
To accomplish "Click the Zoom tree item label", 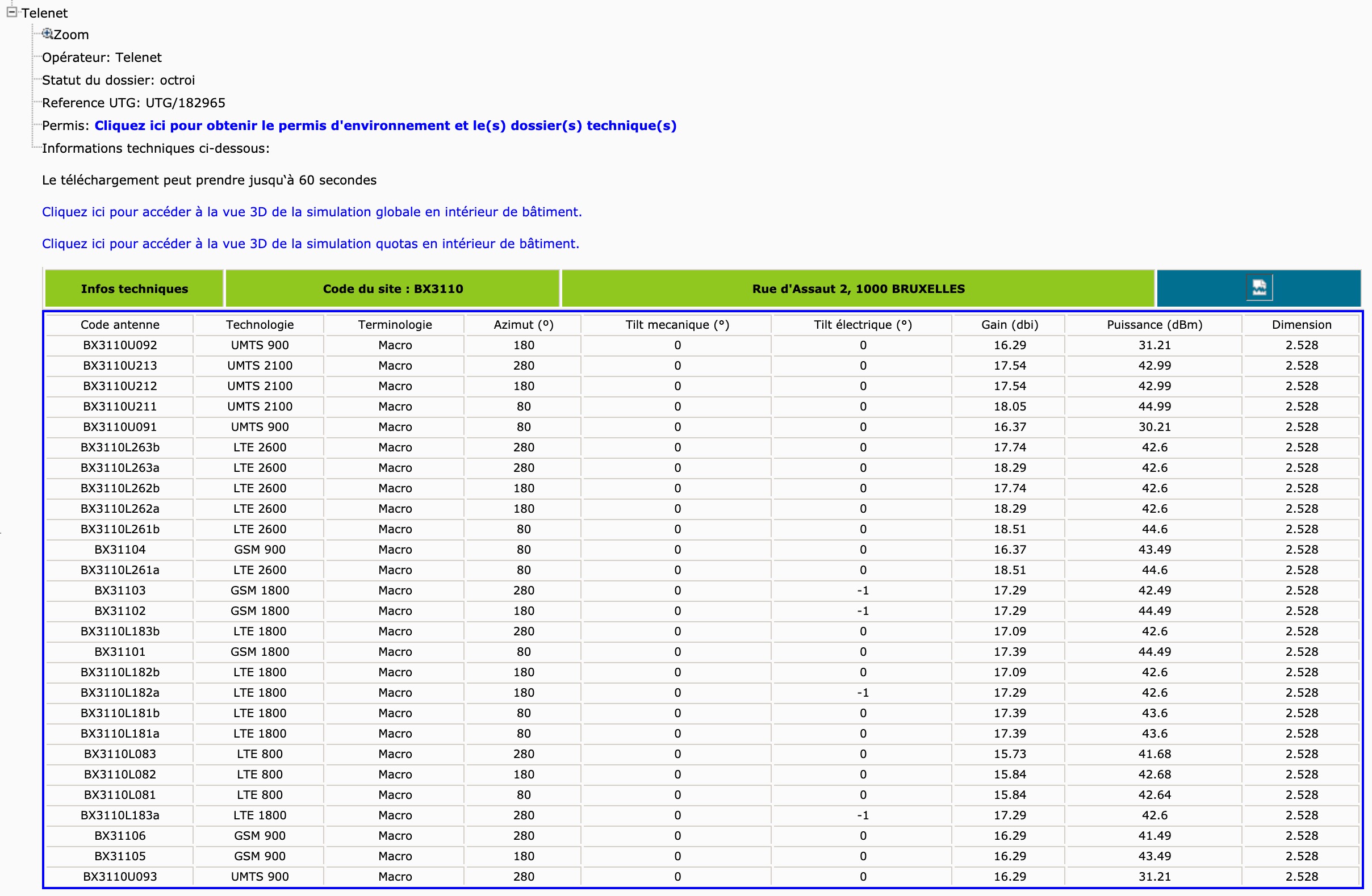I will pyautogui.click(x=71, y=35).
